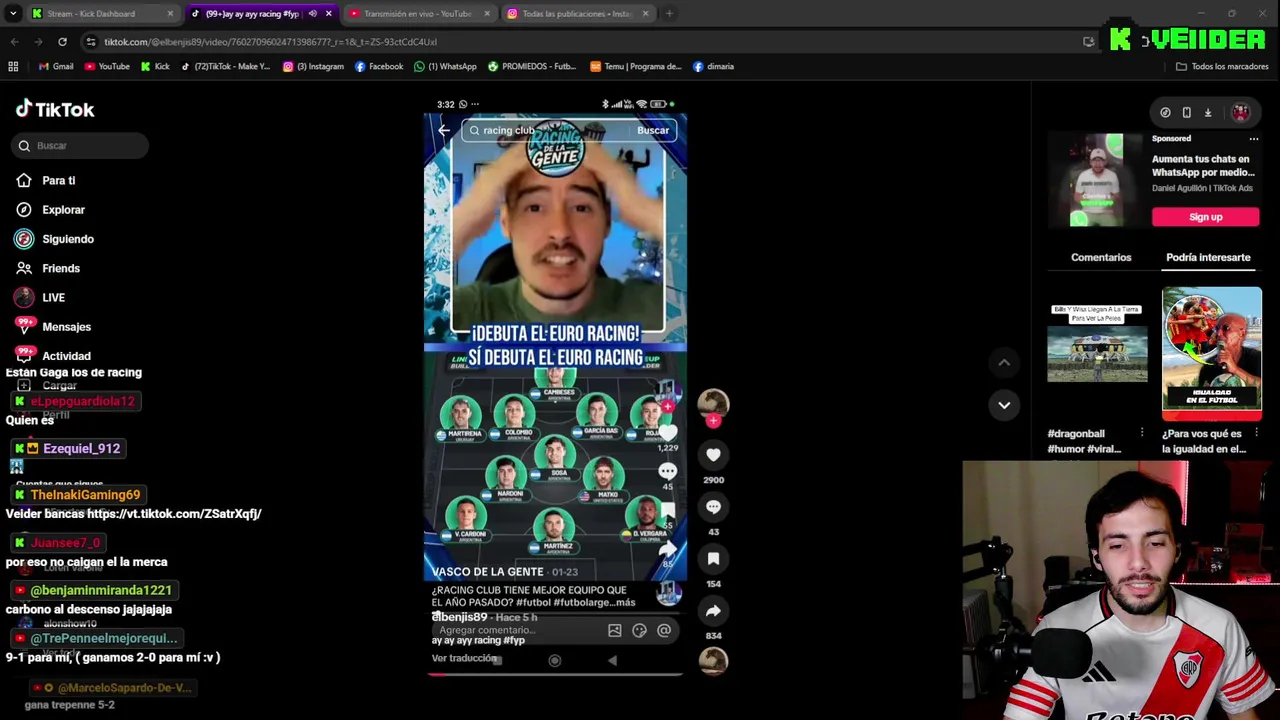Open emoji picker in comment box
This screenshot has width=1280, height=720.
coord(639,630)
